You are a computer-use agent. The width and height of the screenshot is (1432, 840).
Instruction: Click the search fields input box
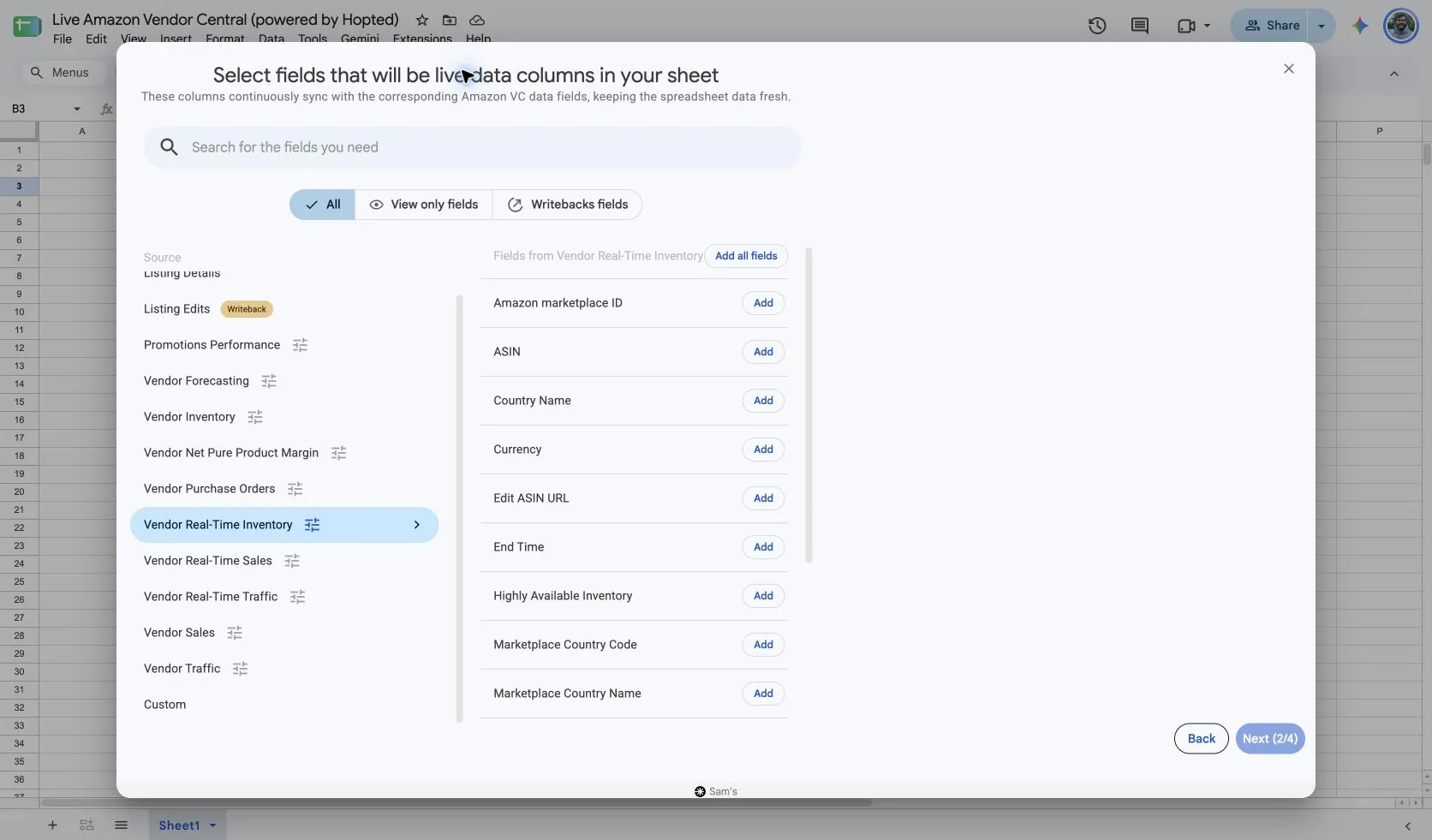coord(473,147)
